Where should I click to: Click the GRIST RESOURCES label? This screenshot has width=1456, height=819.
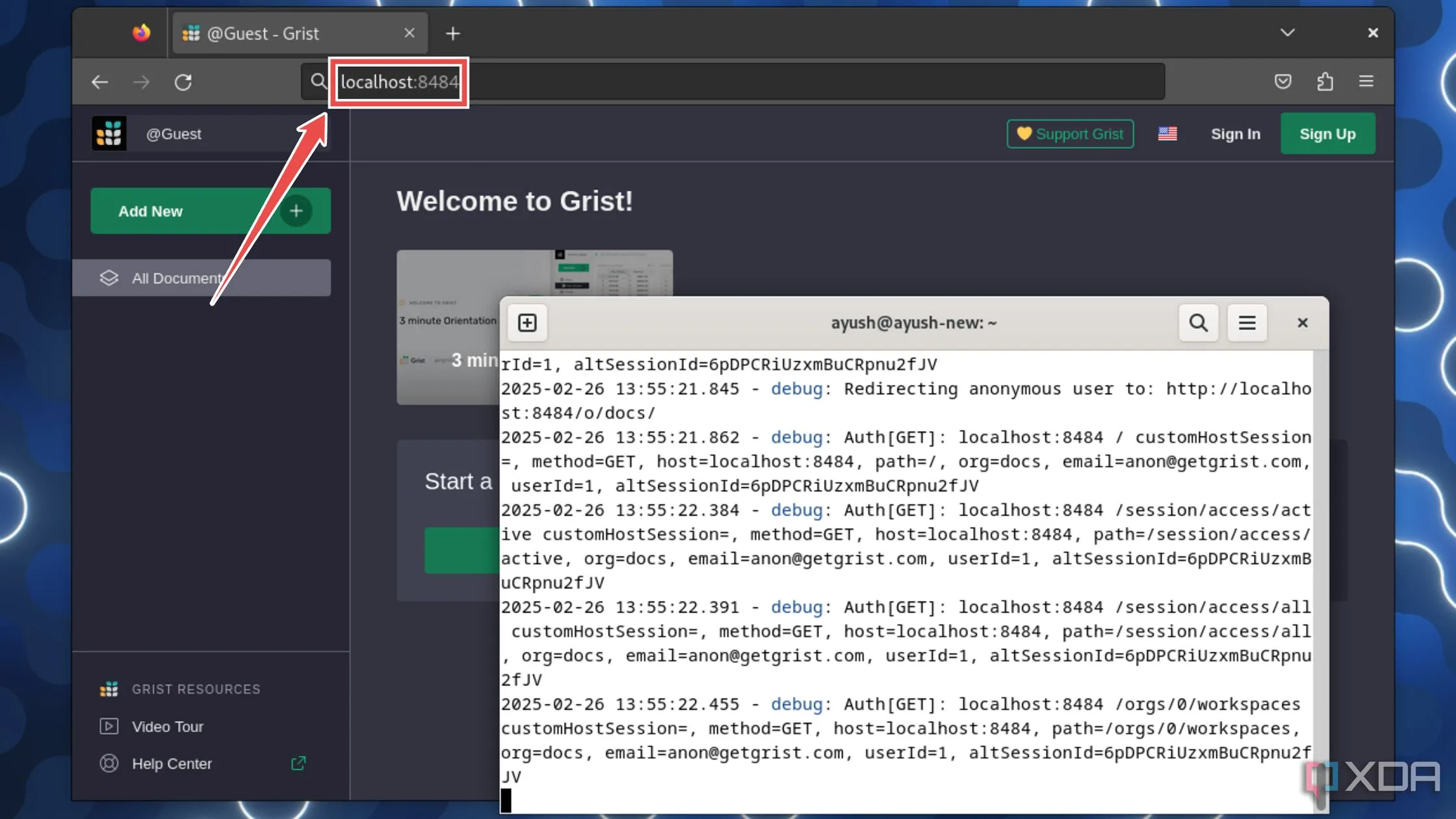click(196, 689)
